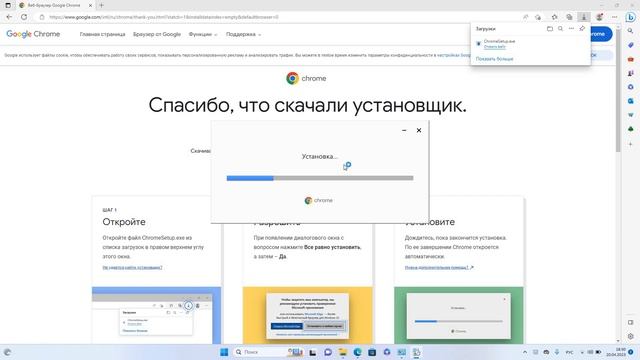Select the Google Chrome web browser tab
640x360 pixels.
coord(56,5)
